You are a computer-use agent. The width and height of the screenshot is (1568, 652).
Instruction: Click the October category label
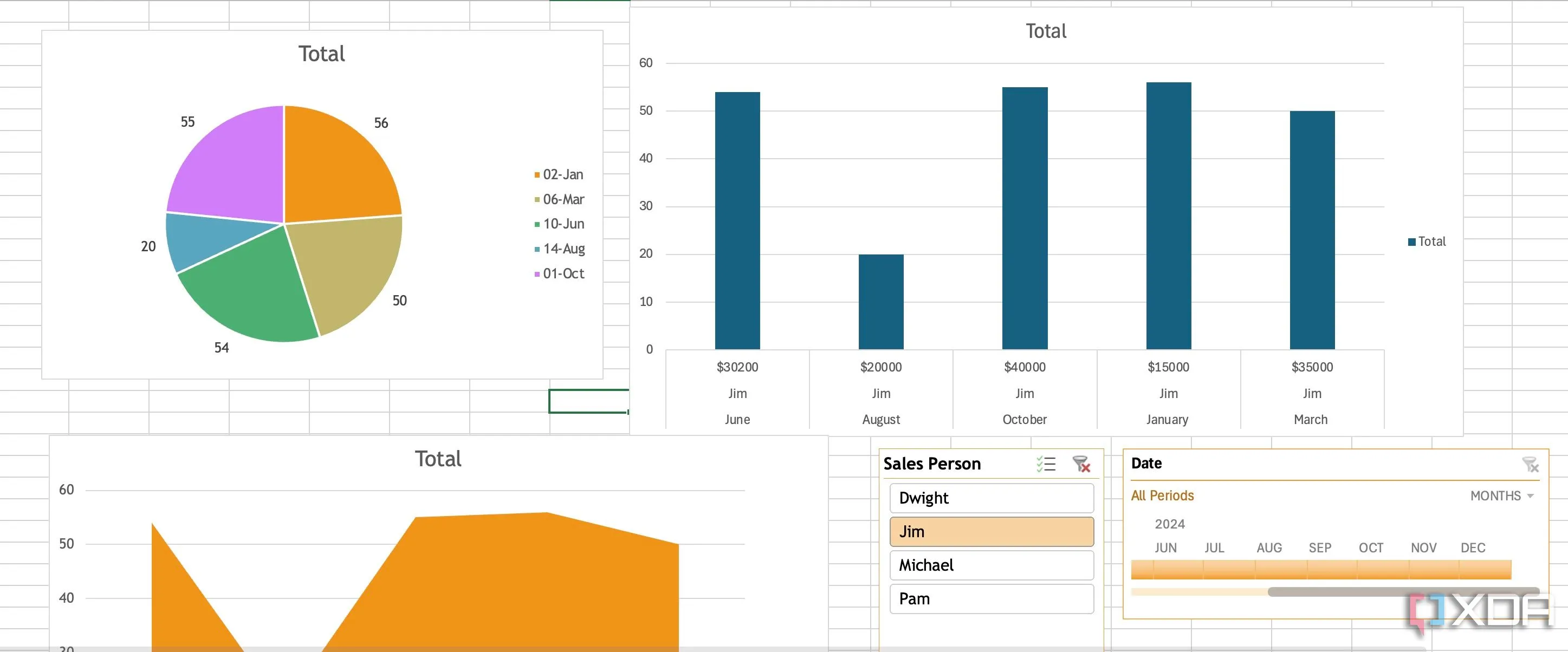click(1025, 420)
